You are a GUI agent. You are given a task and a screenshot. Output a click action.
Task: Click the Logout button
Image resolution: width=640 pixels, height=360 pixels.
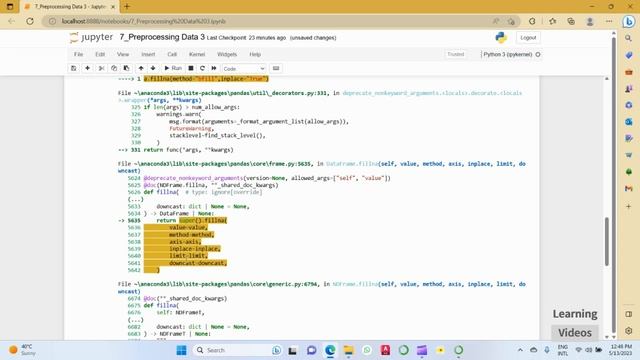(x=528, y=38)
